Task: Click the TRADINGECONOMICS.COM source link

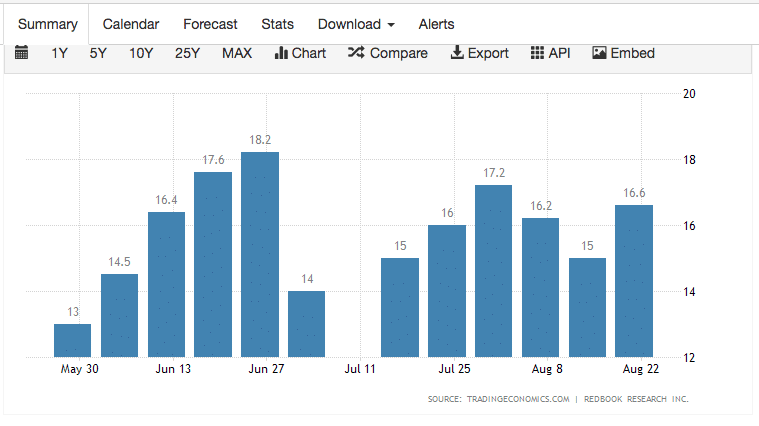Action: (517, 399)
